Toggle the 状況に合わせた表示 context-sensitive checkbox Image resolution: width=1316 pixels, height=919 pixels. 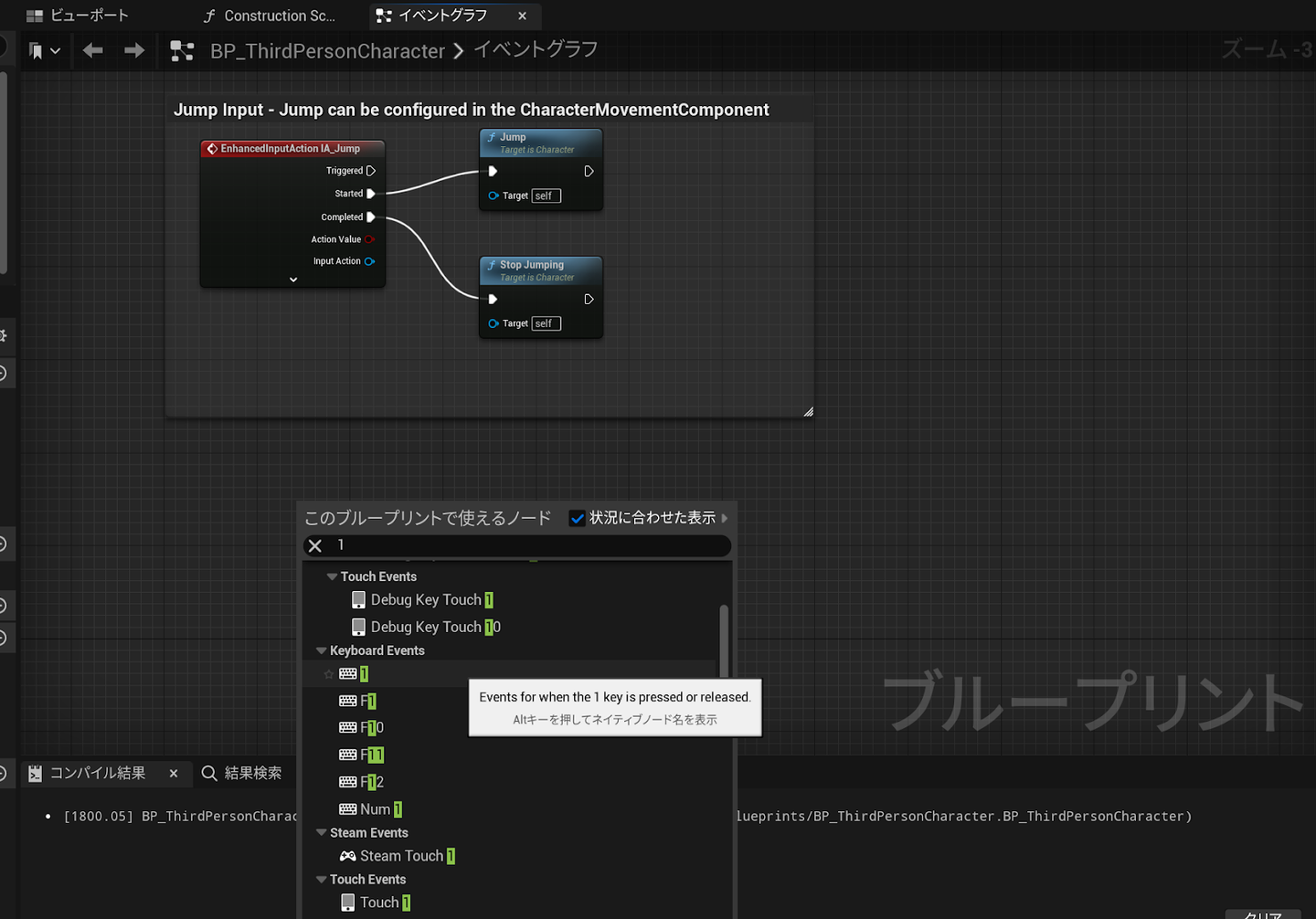pos(578,518)
